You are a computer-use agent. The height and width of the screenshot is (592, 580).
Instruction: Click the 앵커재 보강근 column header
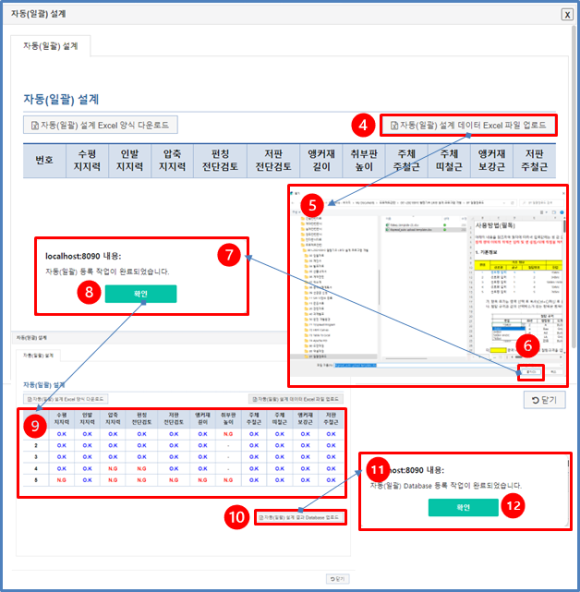[491, 160]
